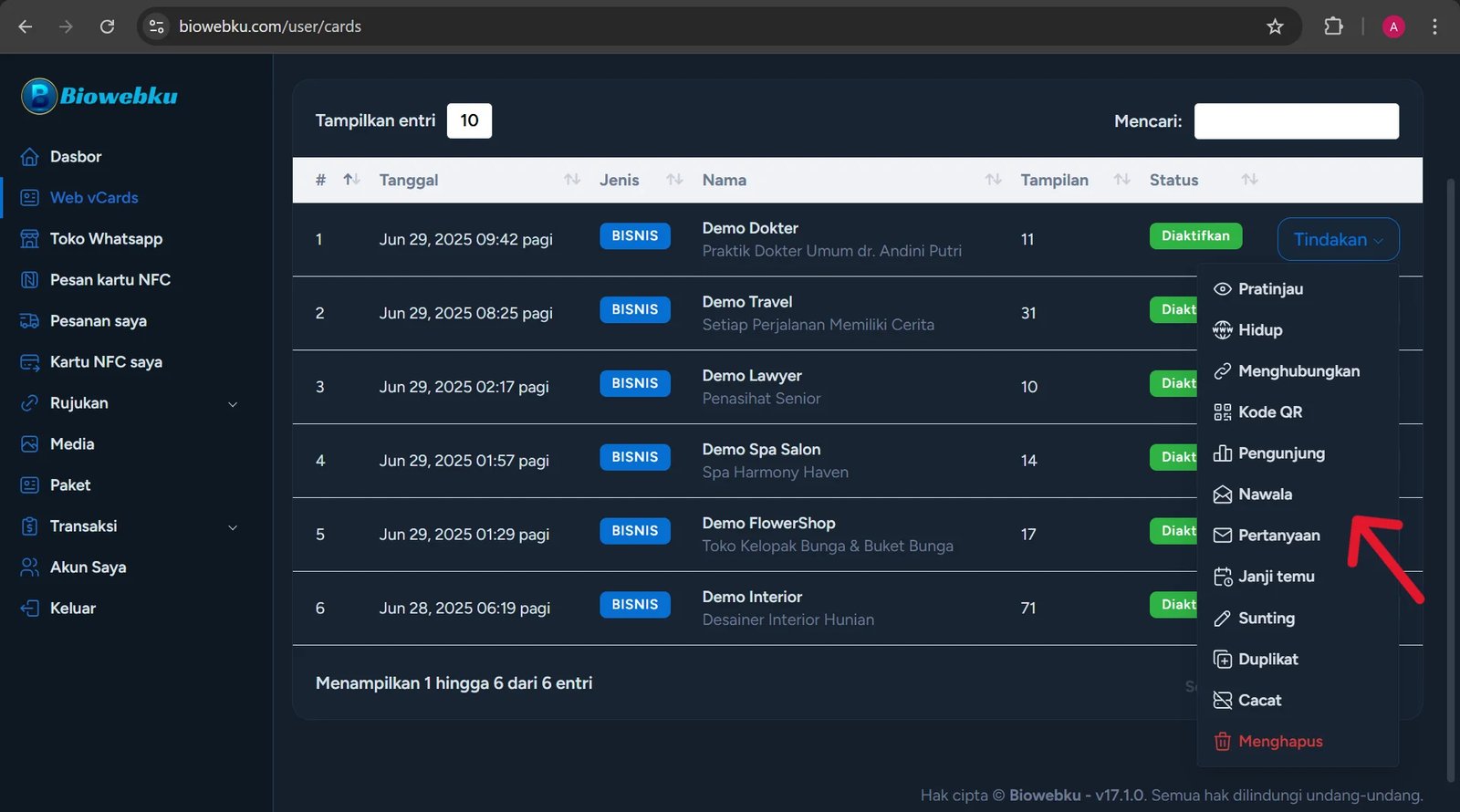Click the Pratinjau eye icon
1460x812 pixels.
pos(1223,289)
